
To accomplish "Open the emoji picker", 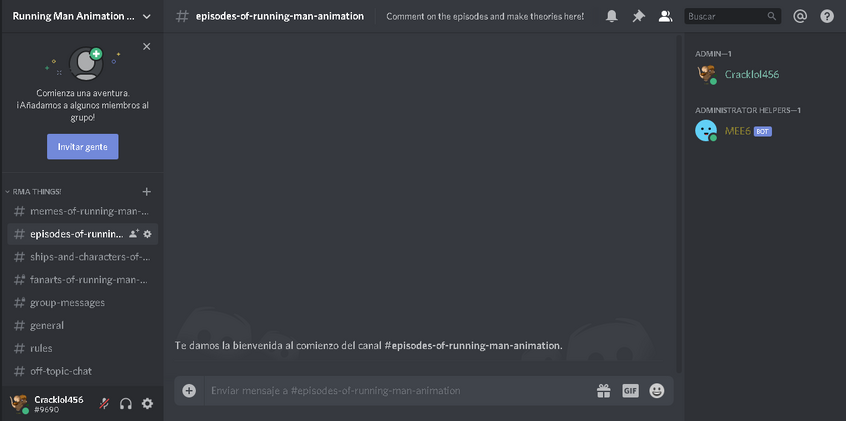I will click(657, 391).
